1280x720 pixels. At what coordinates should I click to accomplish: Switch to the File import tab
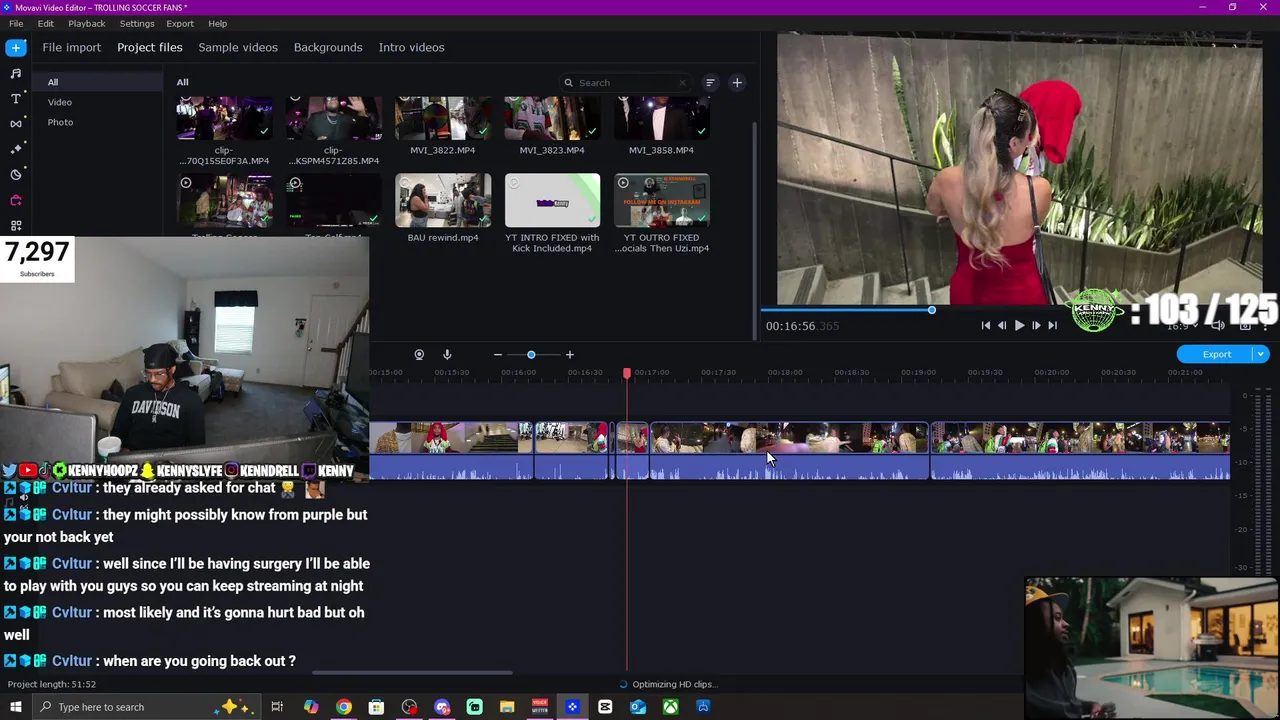tap(72, 47)
